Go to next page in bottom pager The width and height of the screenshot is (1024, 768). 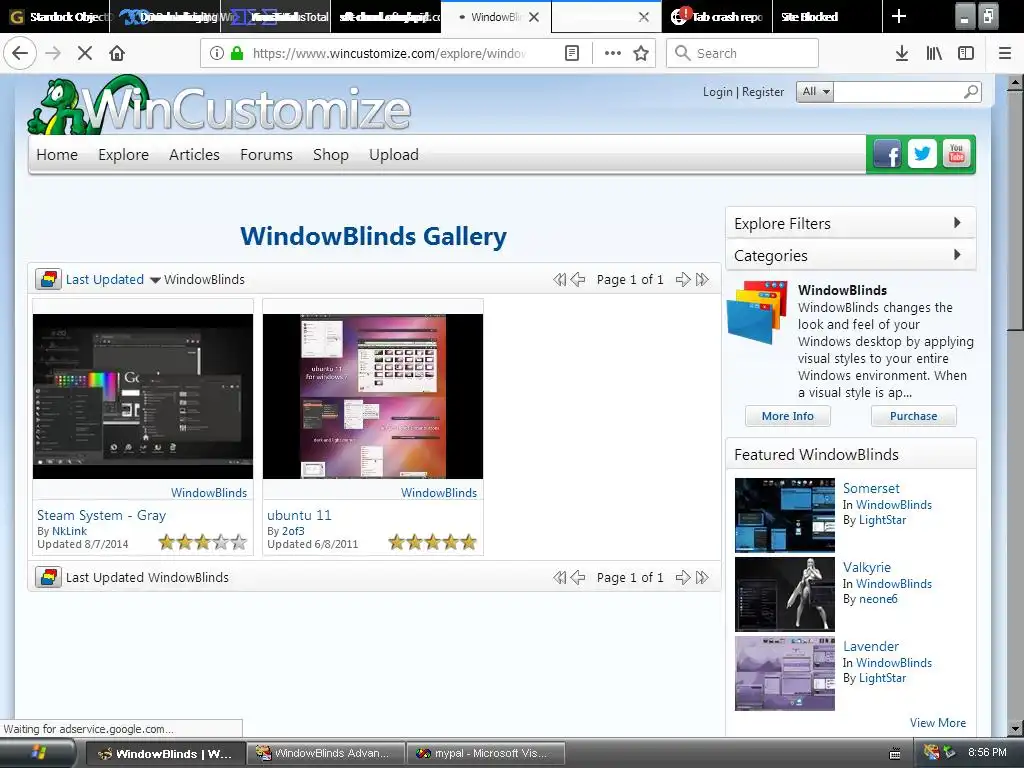coord(683,577)
